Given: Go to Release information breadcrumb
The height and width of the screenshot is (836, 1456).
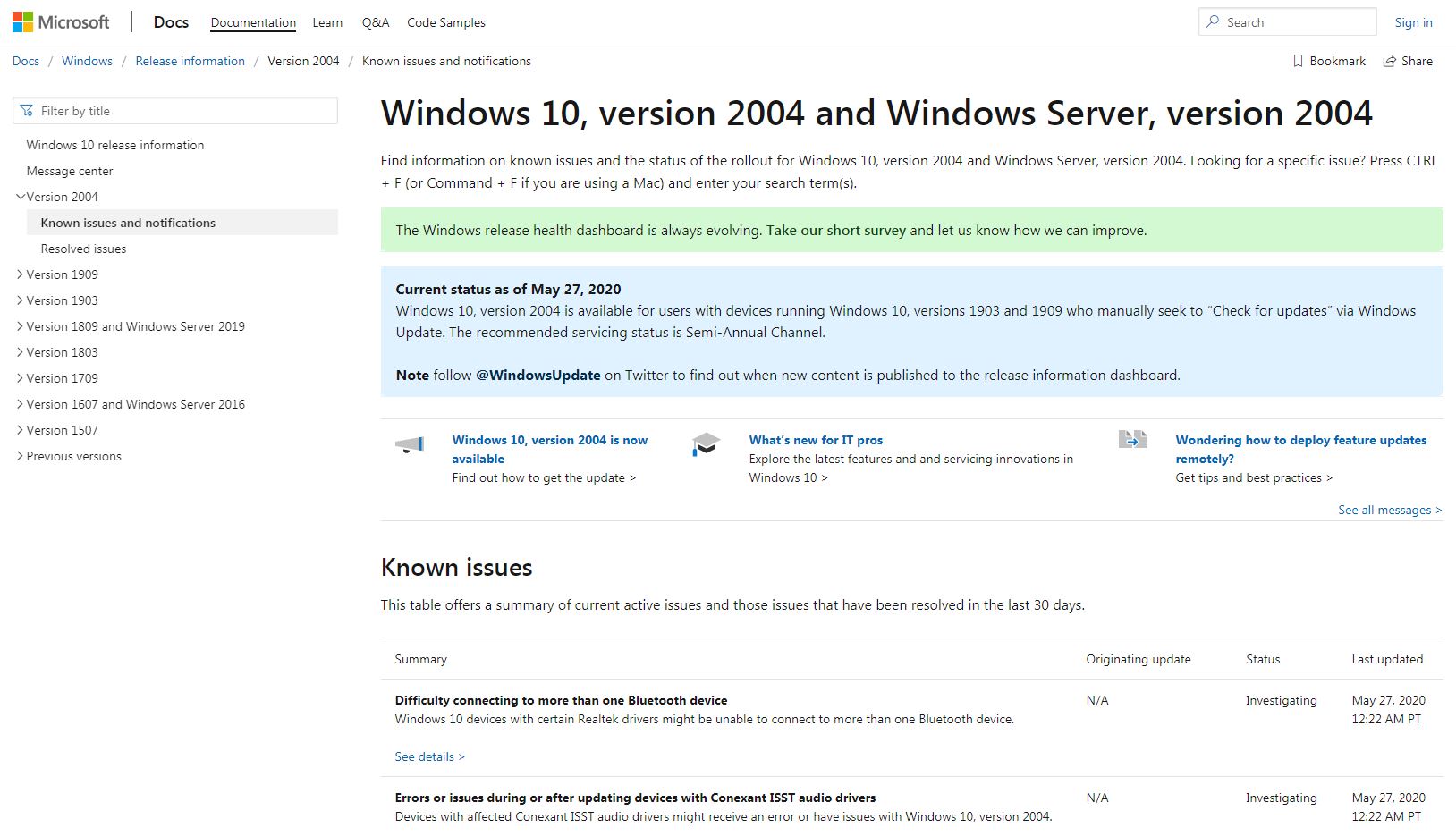Looking at the screenshot, I should point(190,61).
